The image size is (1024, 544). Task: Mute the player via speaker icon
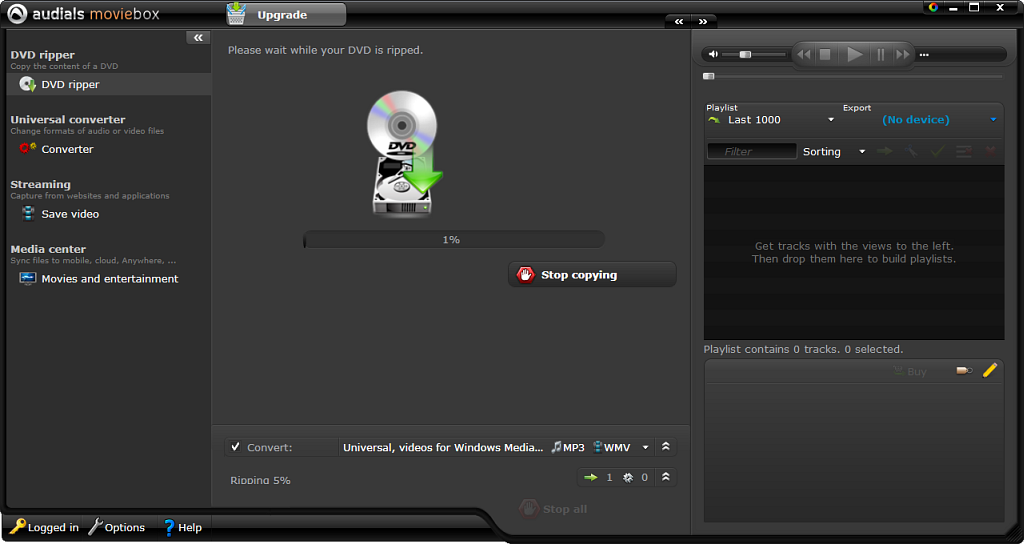click(x=713, y=54)
